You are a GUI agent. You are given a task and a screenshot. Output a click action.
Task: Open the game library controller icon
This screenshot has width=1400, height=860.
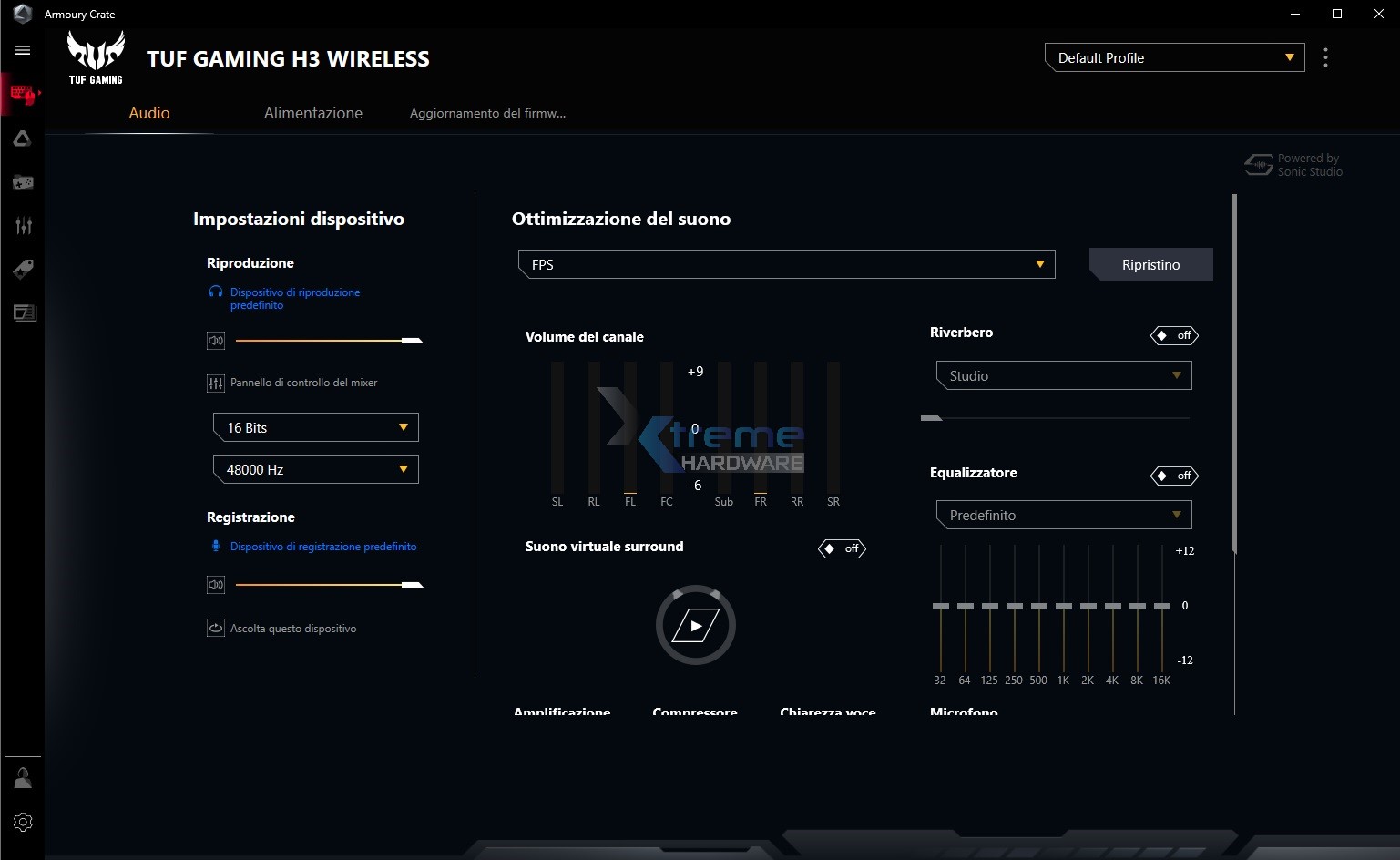coord(23,183)
